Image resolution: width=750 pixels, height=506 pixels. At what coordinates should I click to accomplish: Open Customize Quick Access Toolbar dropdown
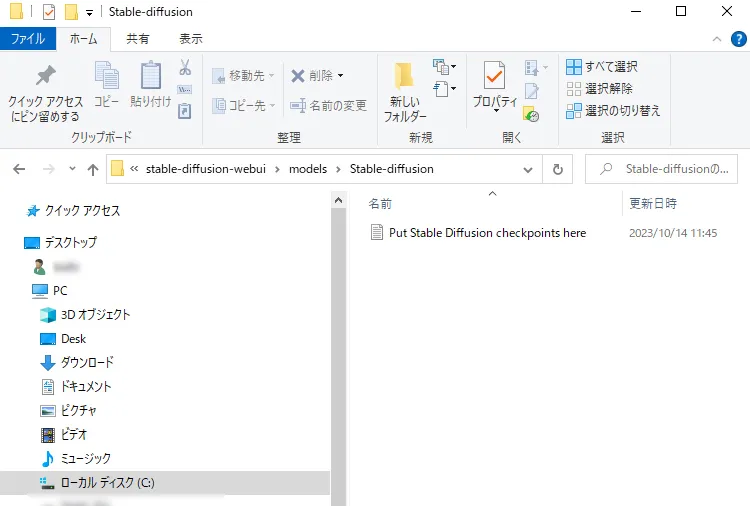pos(89,12)
